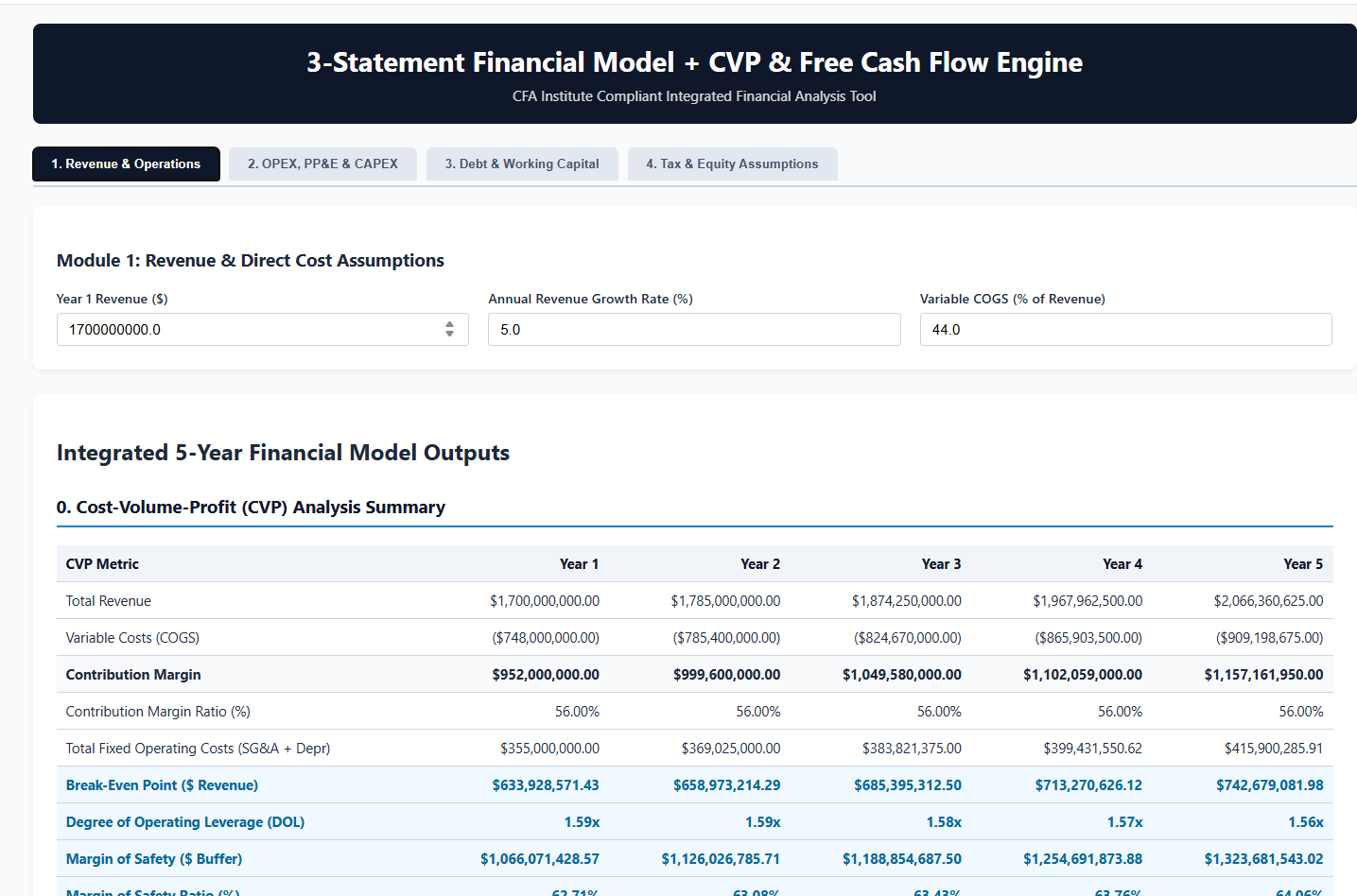Viewport: 1357px width, 896px height.
Task: Click Year 2 Total Revenue $1,785,000,000.00
Action: pos(725,601)
